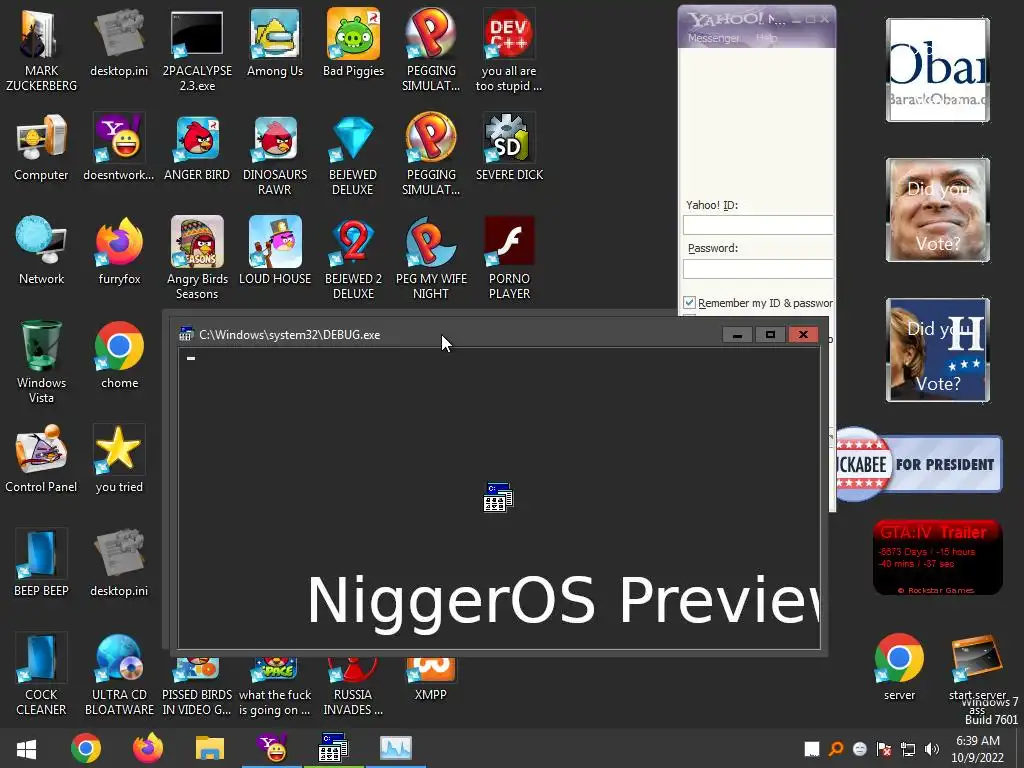Launch Firefox from the taskbar
The width and height of the screenshot is (1024, 768).
(x=148, y=748)
